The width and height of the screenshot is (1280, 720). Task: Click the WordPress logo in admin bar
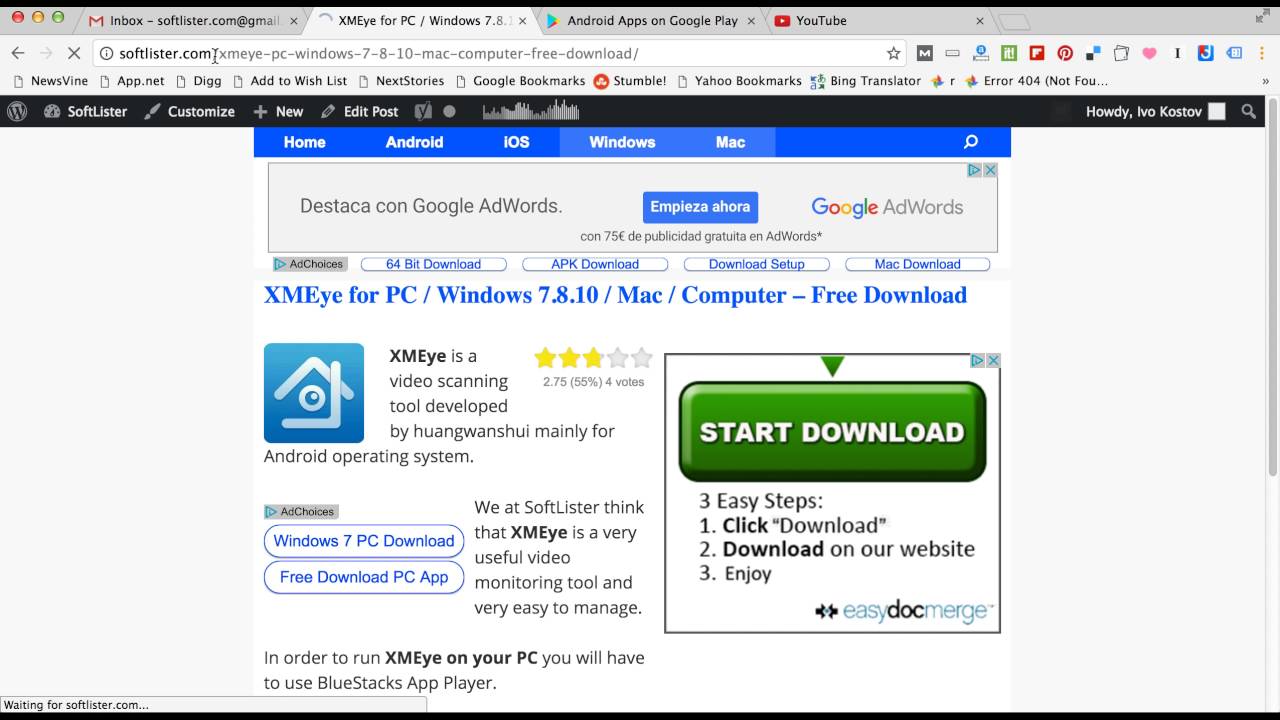[17, 112]
